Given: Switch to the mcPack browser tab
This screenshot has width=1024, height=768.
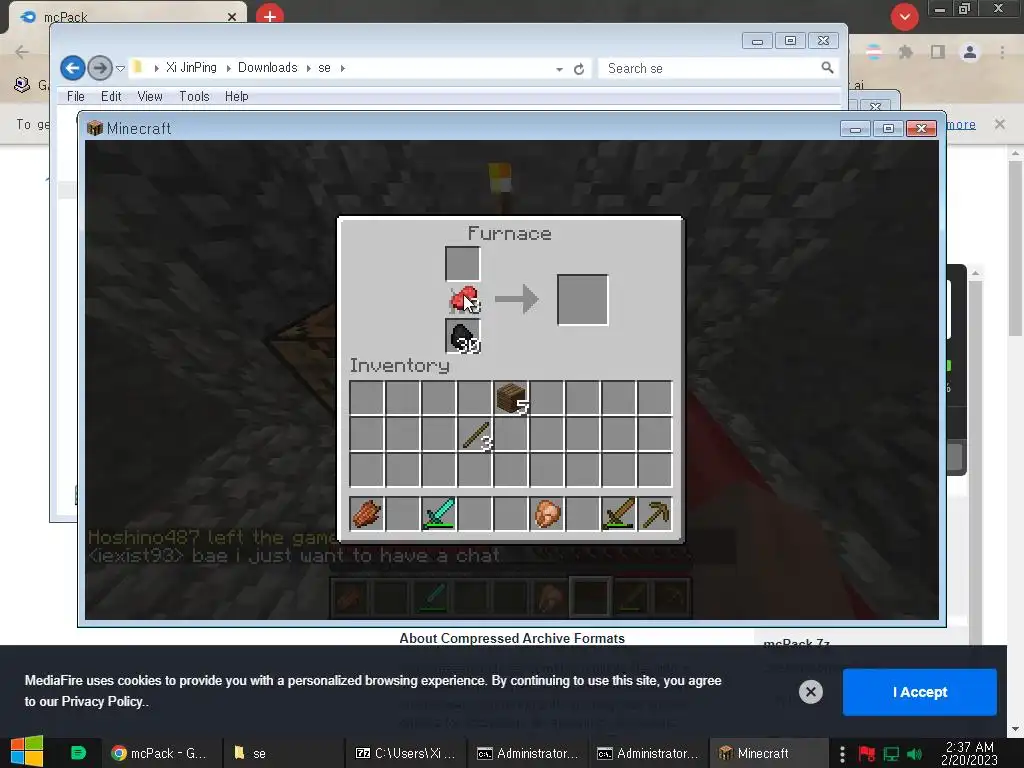Looking at the screenshot, I should [x=127, y=16].
